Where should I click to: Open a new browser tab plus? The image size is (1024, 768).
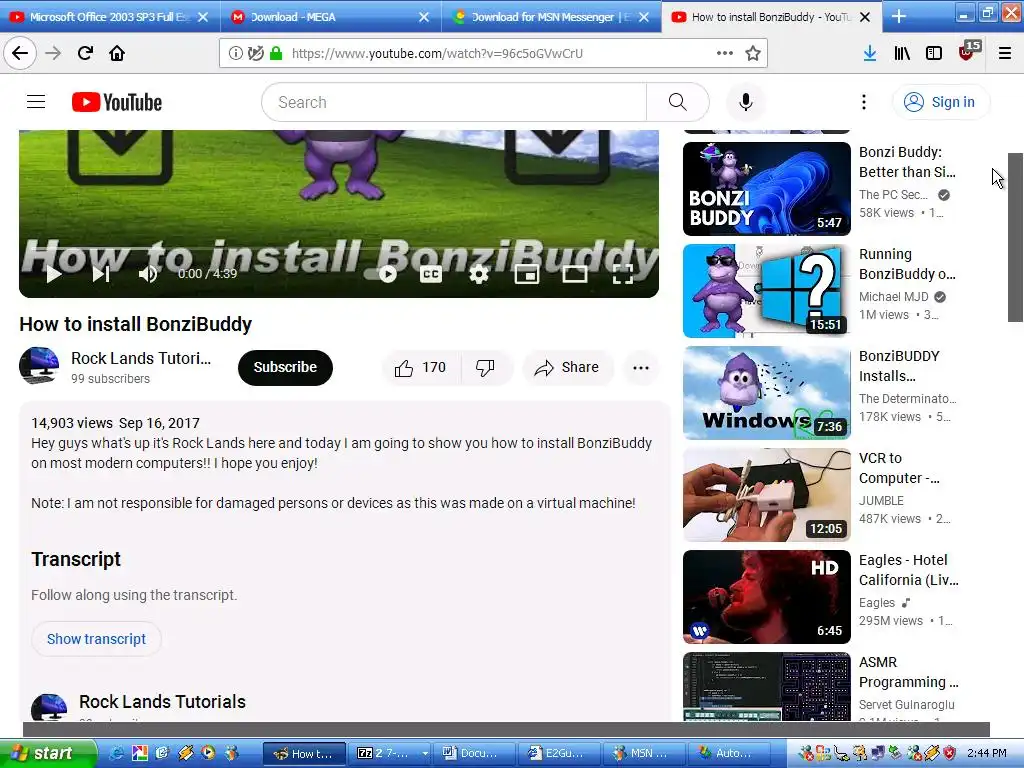pos(899,17)
